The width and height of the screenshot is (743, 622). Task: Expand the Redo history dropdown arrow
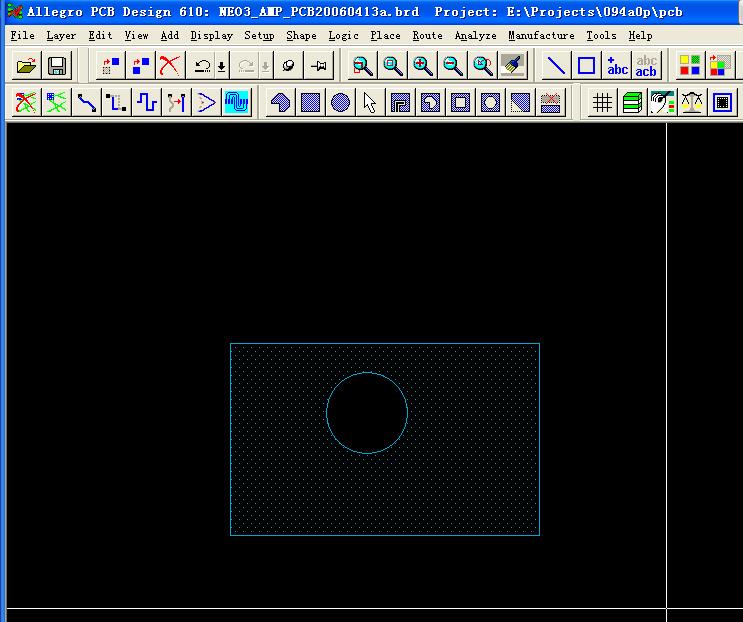265,67
